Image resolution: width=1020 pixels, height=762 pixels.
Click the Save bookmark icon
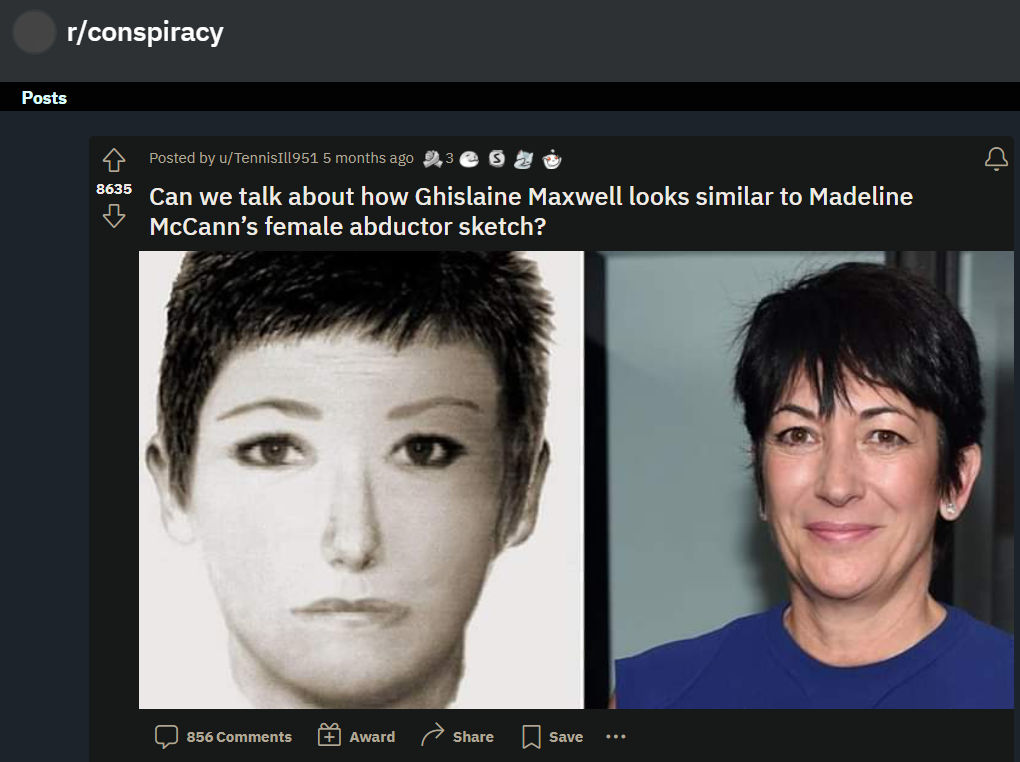[531, 737]
